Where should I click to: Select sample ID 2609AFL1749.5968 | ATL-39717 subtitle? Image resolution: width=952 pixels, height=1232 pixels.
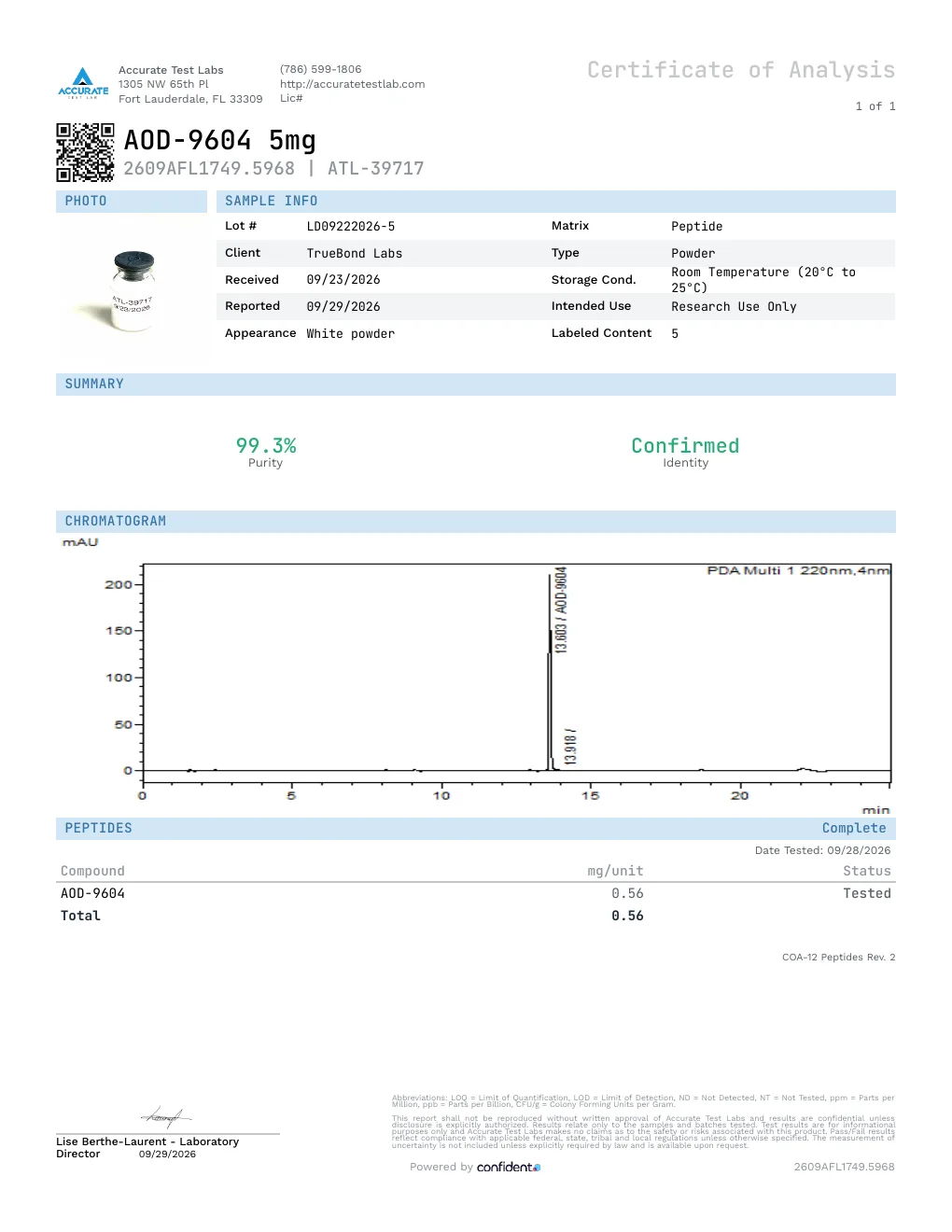point(273,169)
